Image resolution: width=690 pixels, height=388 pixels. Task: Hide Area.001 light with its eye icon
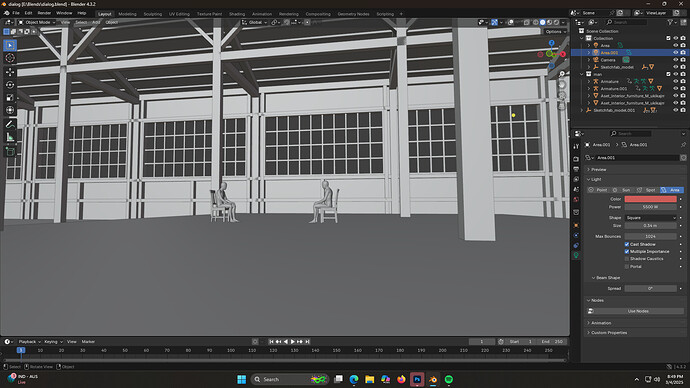point(675,52)
